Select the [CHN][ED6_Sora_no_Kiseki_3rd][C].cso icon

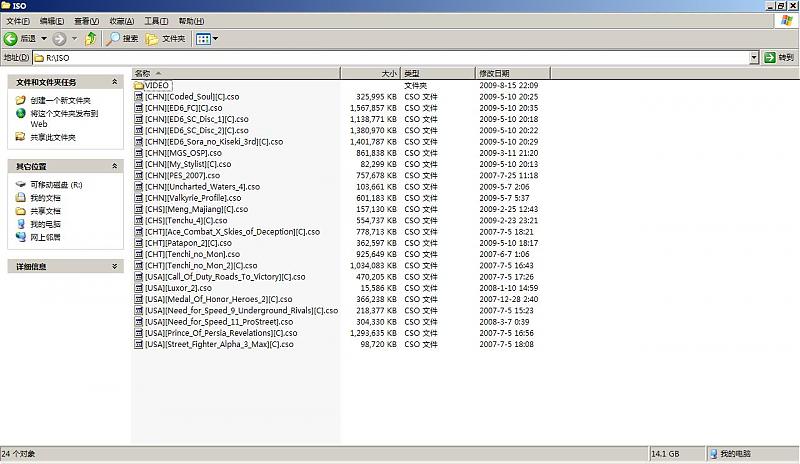tap(138, 141)
